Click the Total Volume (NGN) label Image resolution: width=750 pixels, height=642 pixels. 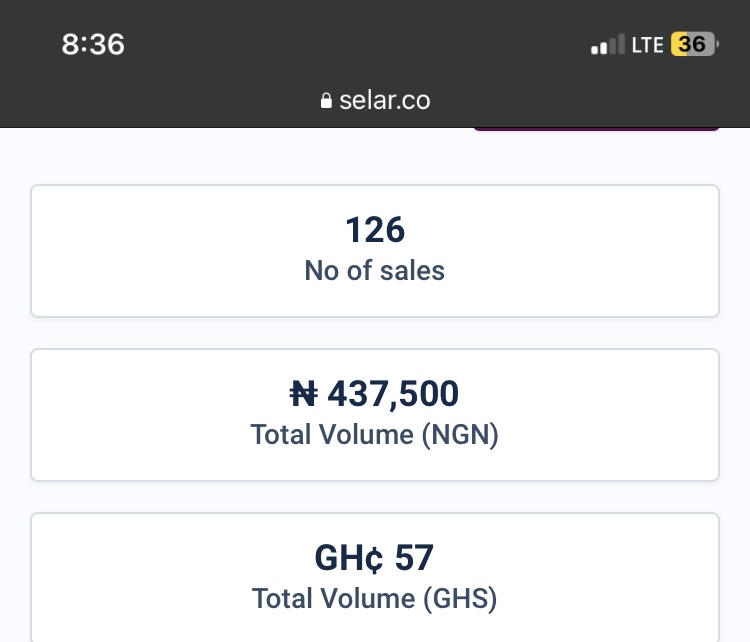[x=375, y=434]
